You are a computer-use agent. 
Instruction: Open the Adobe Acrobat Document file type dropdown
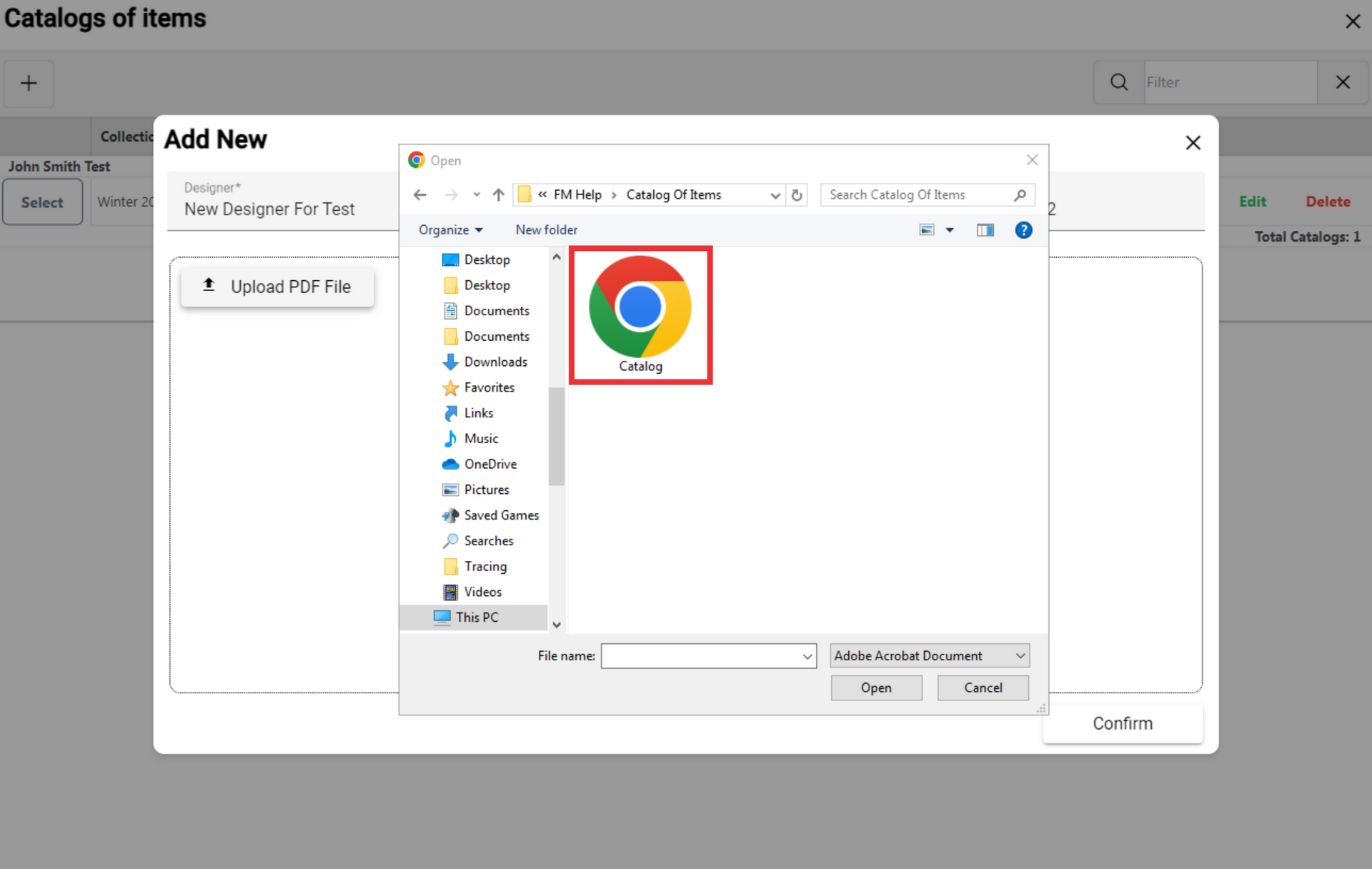tap(929, 655)
